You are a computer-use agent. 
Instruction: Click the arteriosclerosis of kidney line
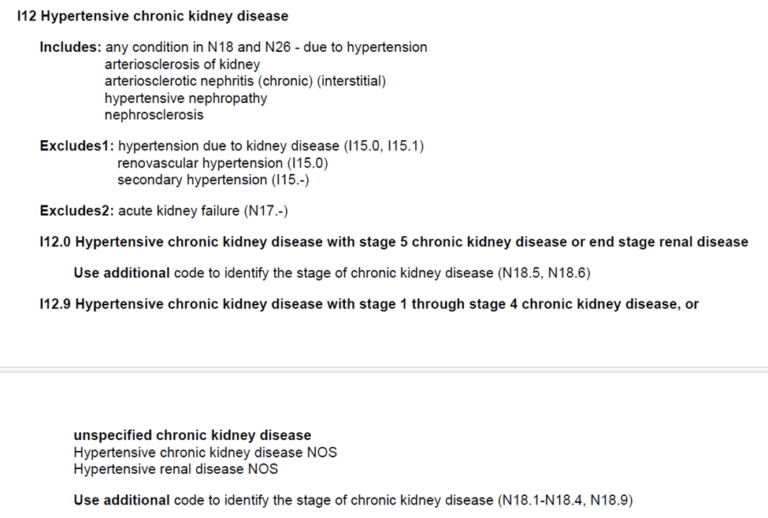click(x=182, y=64)
